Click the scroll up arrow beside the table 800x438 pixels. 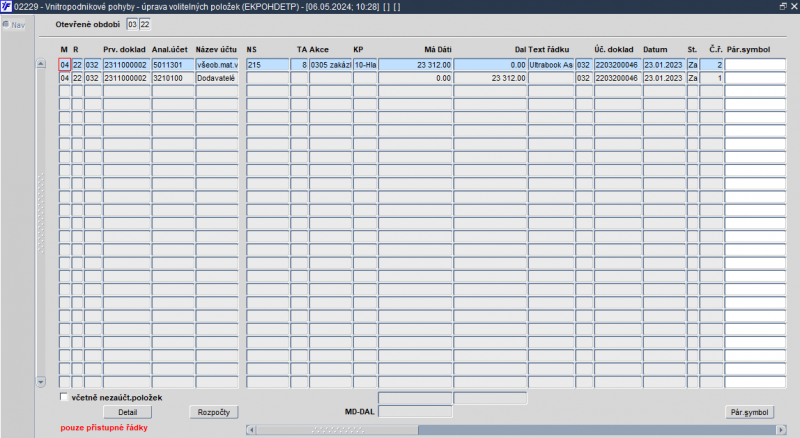pos(41,64)
